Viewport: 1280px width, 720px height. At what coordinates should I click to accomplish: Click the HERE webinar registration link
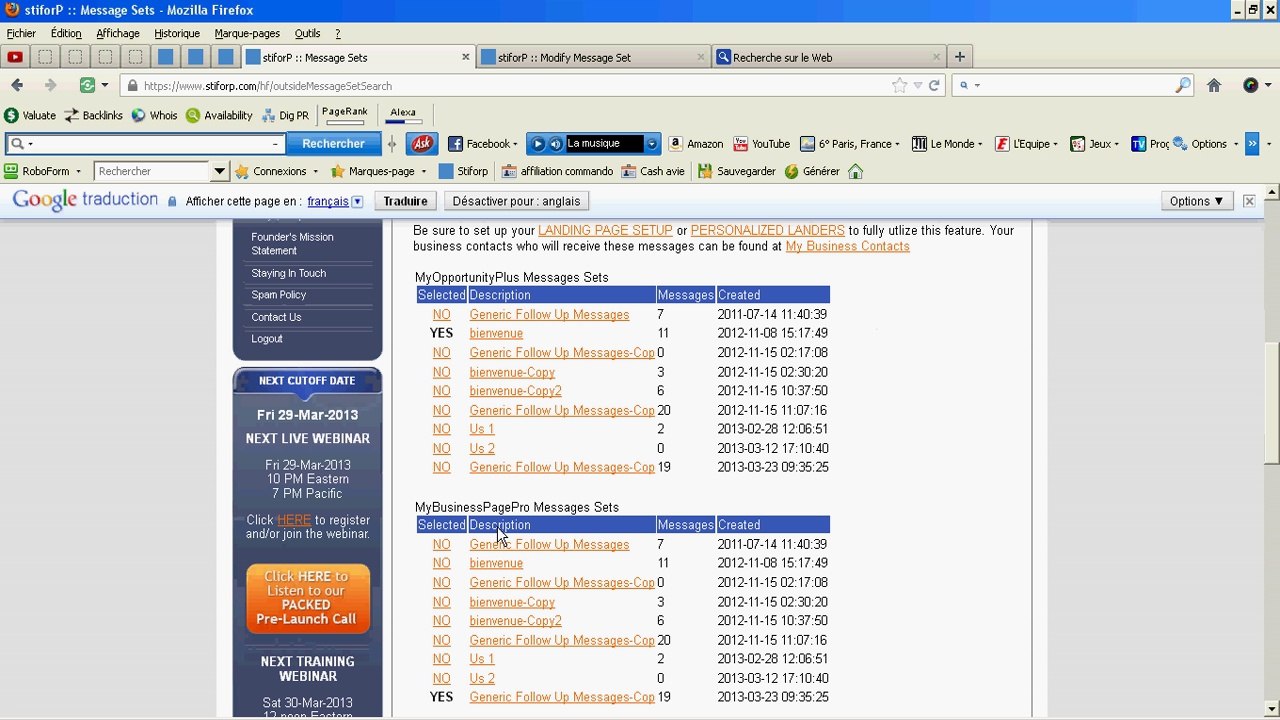pos(294,520)
